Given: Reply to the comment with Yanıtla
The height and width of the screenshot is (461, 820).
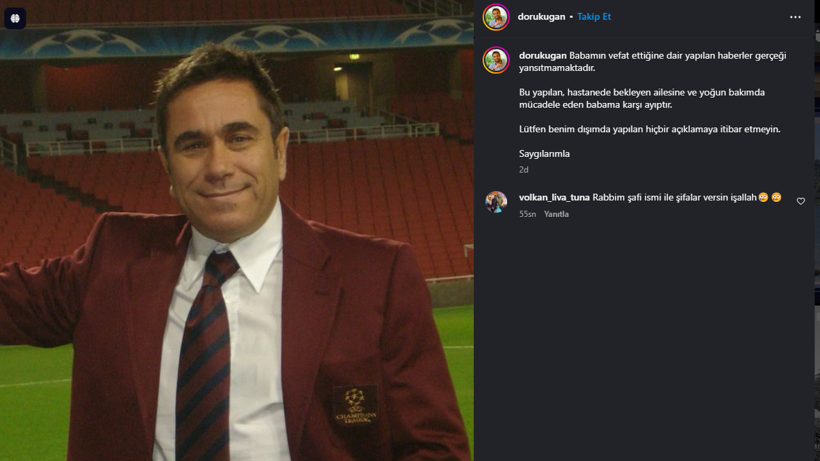Looking at the screenshot, I should pyautogui.click(x=556, y=214).
